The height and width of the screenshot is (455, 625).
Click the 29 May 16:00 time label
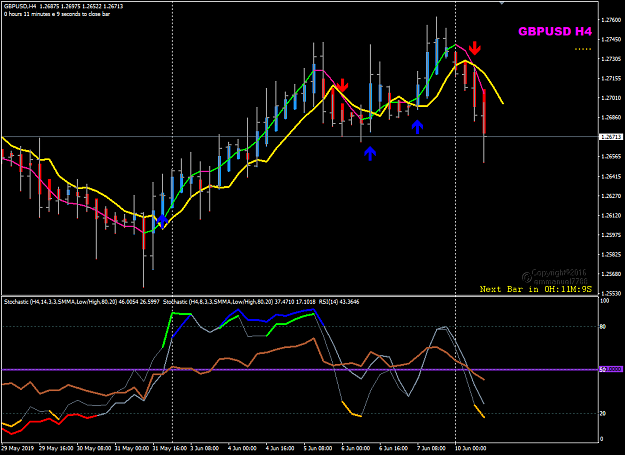coord(56,449)
